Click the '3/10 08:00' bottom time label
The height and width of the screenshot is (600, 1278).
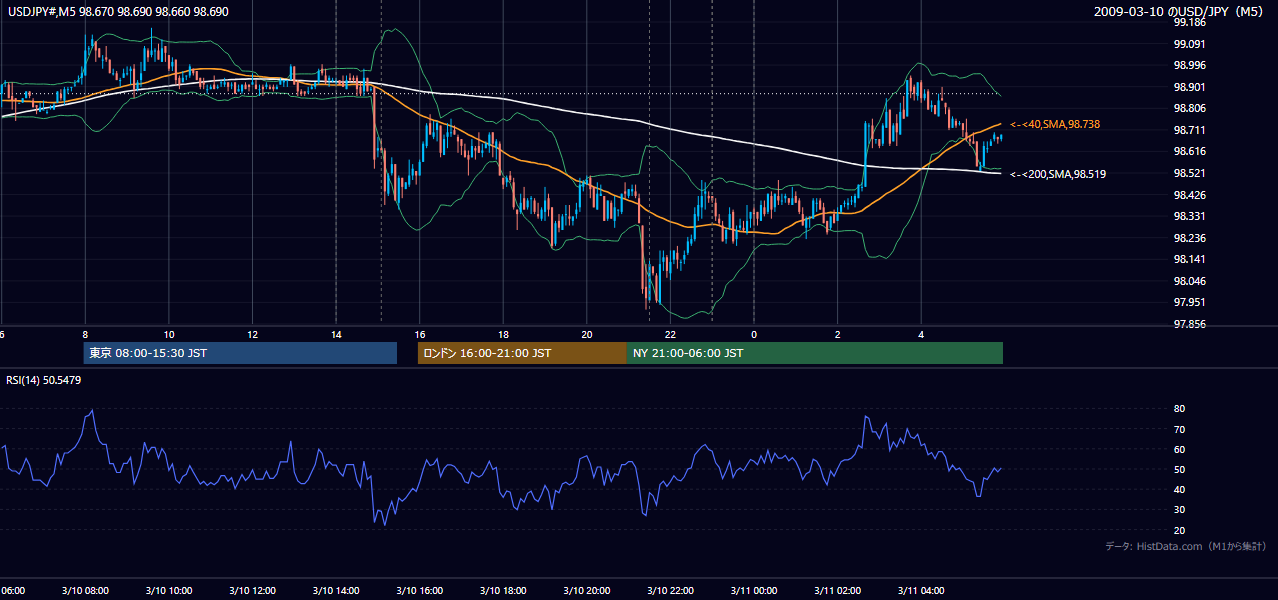click(84, 591)
